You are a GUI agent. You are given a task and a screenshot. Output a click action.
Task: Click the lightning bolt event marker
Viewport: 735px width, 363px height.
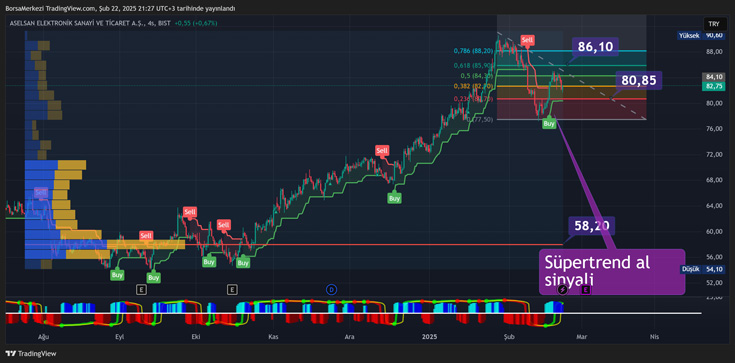coord(562,290)
